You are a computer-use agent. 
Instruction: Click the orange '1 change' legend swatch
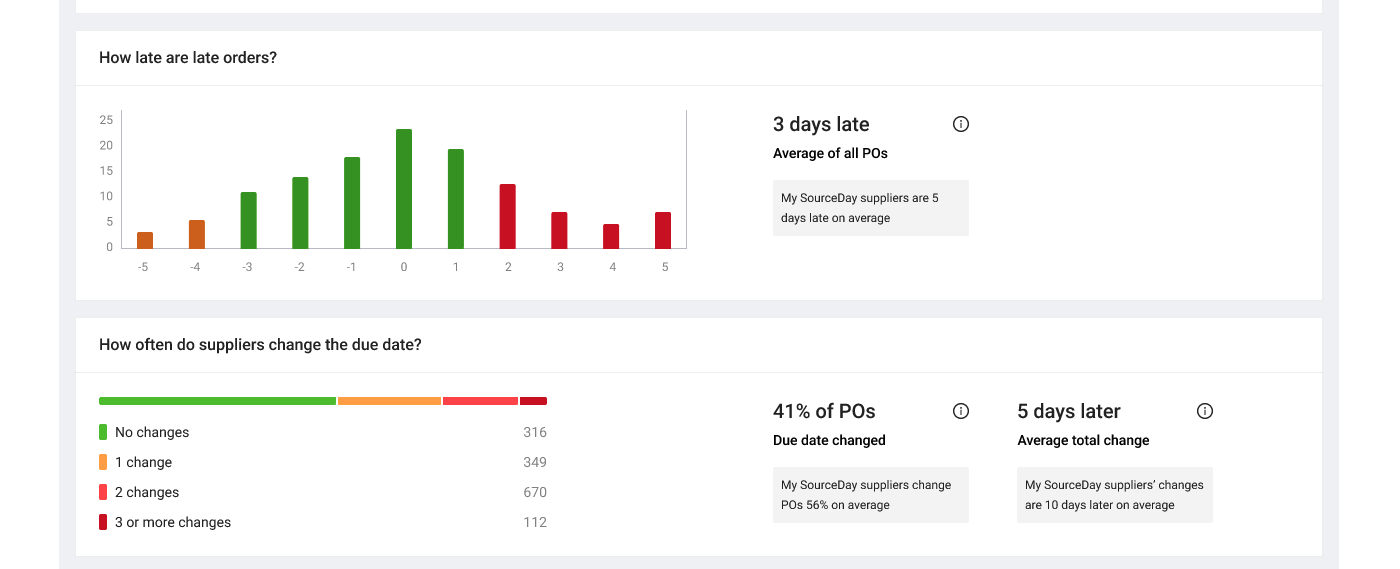coord(103,462)
